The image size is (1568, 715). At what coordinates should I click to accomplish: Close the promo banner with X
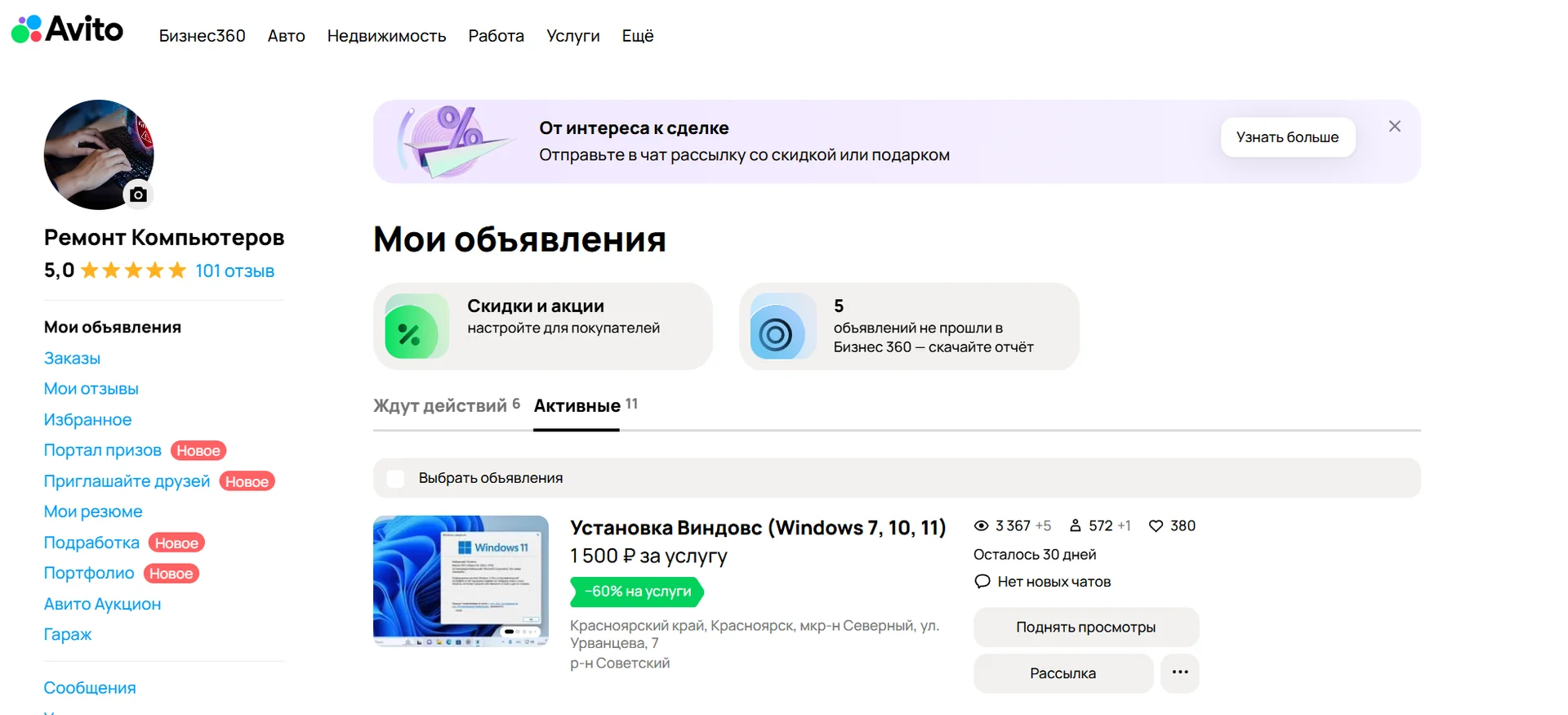pos(1395,126)
